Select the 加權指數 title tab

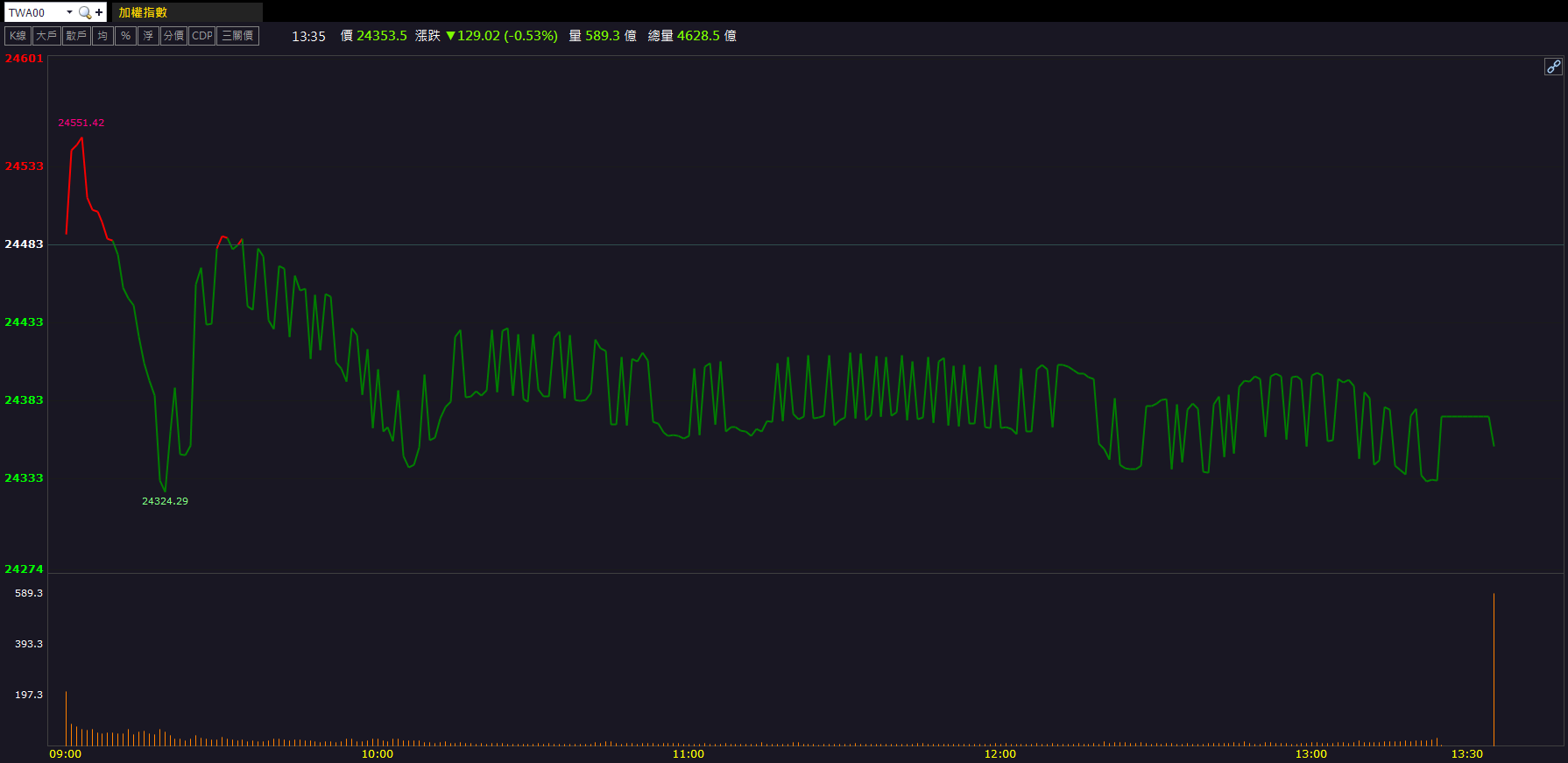[x=143, y=12]
